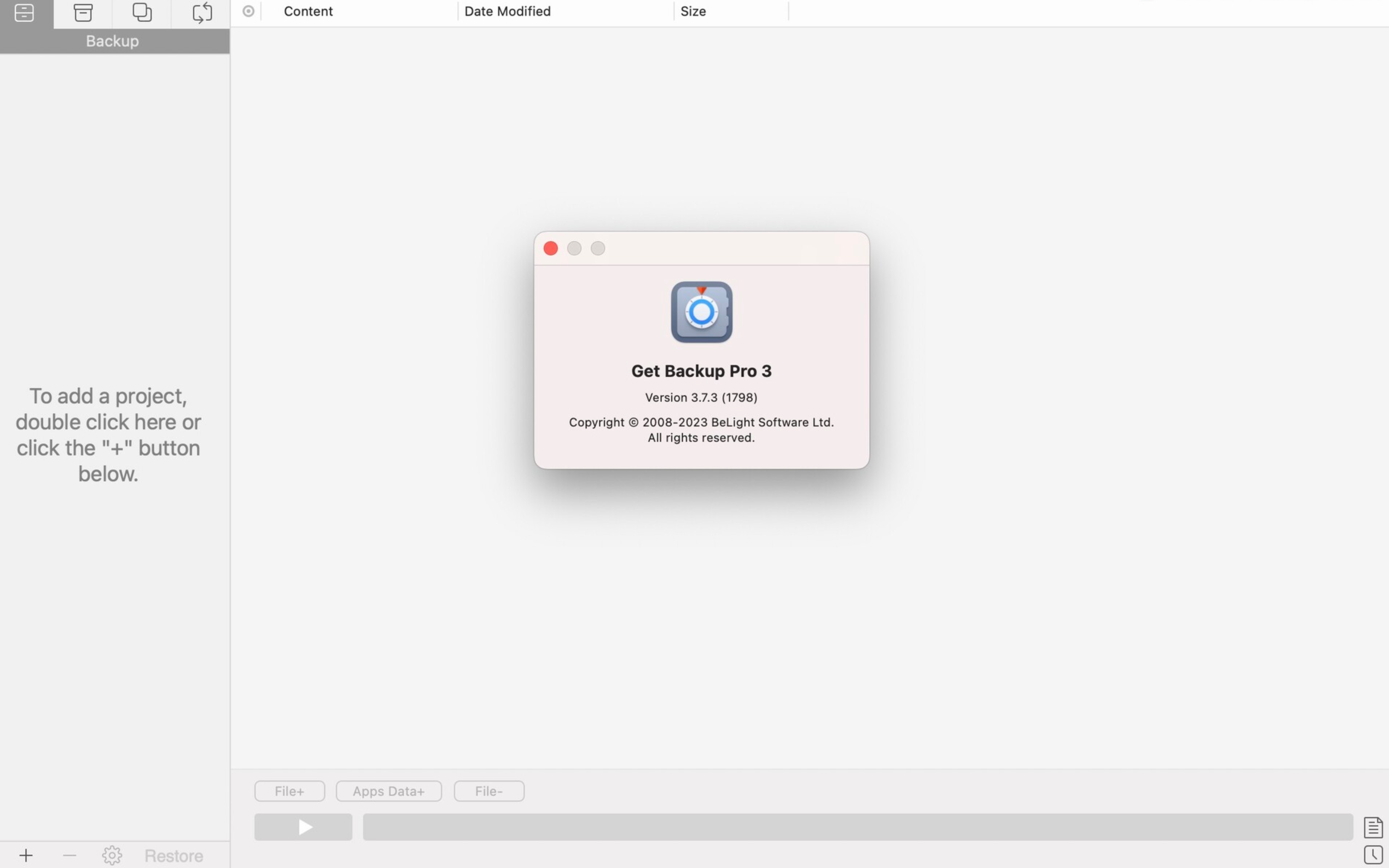Click the add a project hint text

tap(109, 435)
